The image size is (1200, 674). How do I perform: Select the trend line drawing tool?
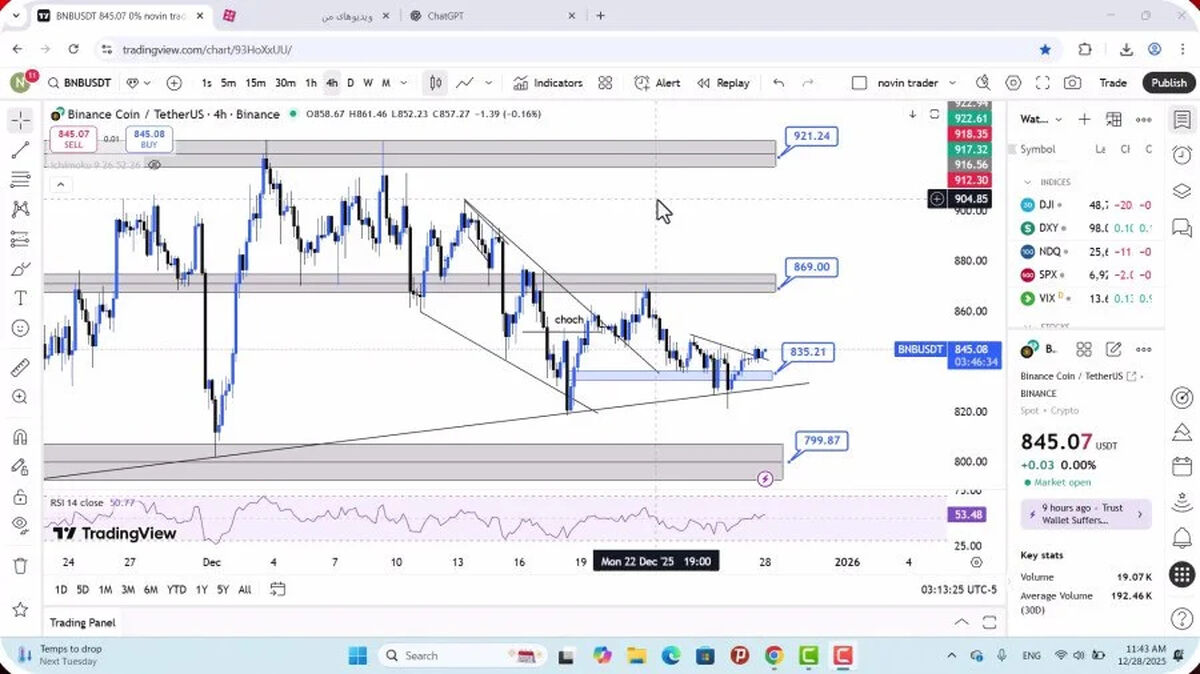(x=20, y=150)
